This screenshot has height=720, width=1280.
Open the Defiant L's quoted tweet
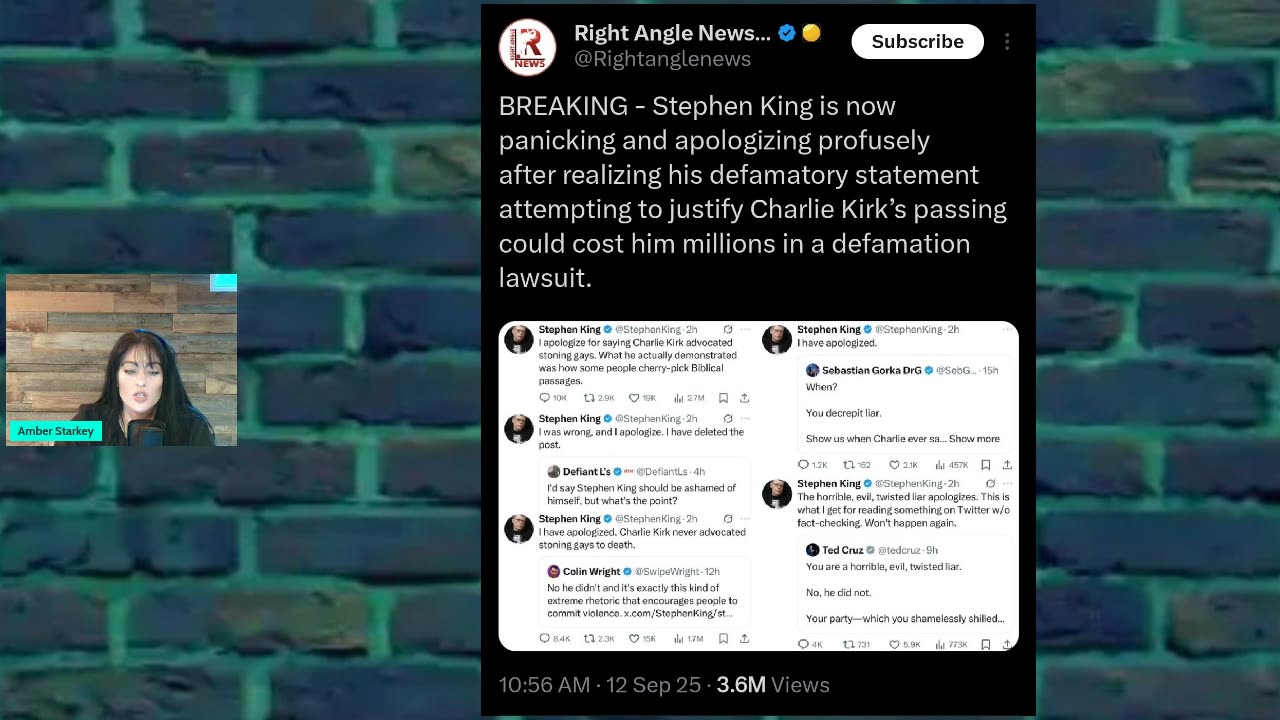(645, 485)
